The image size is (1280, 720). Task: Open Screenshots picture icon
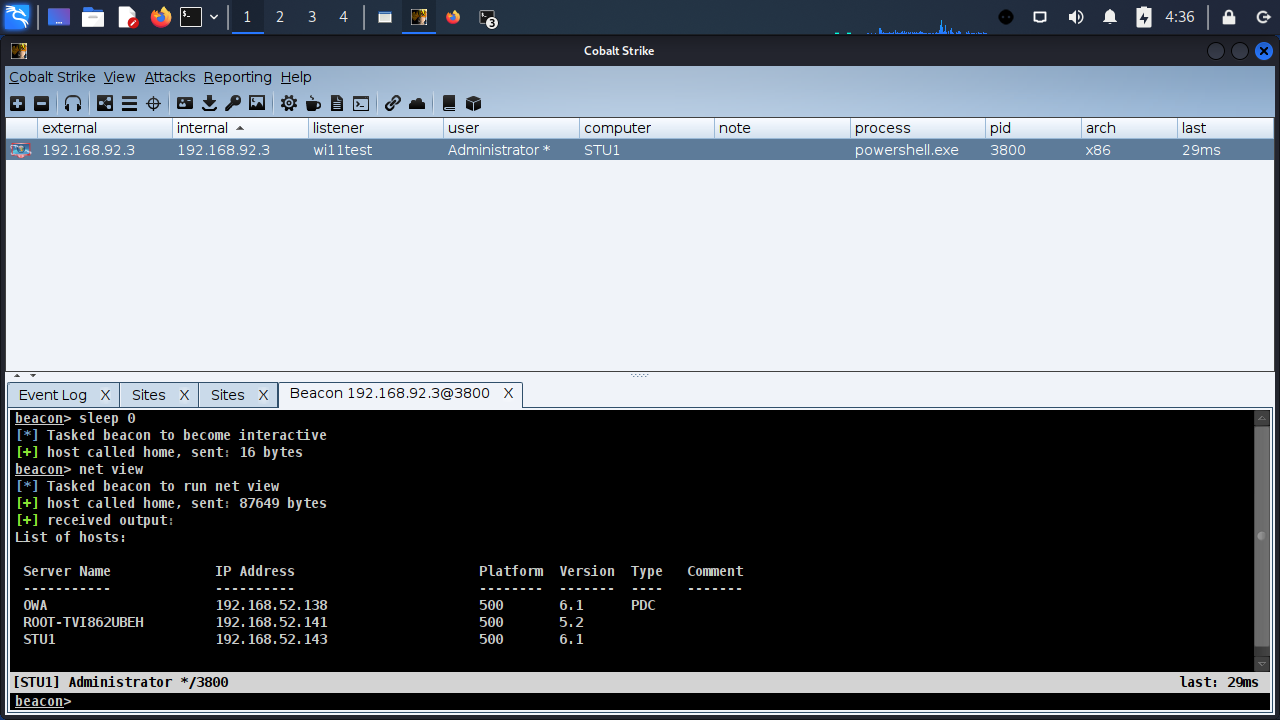coord(257,103)
